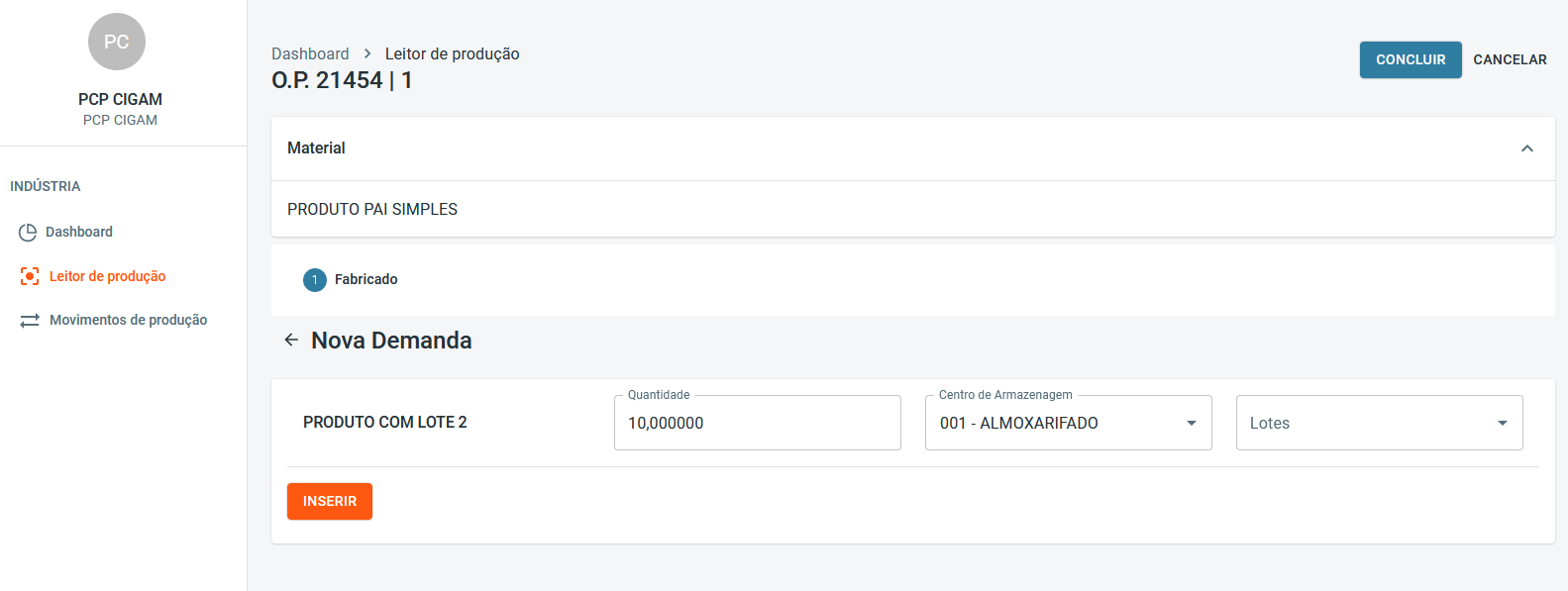1568x591 pixels.
Task: Click the Dashboard breadcrumb link
Action: point(310,53)
